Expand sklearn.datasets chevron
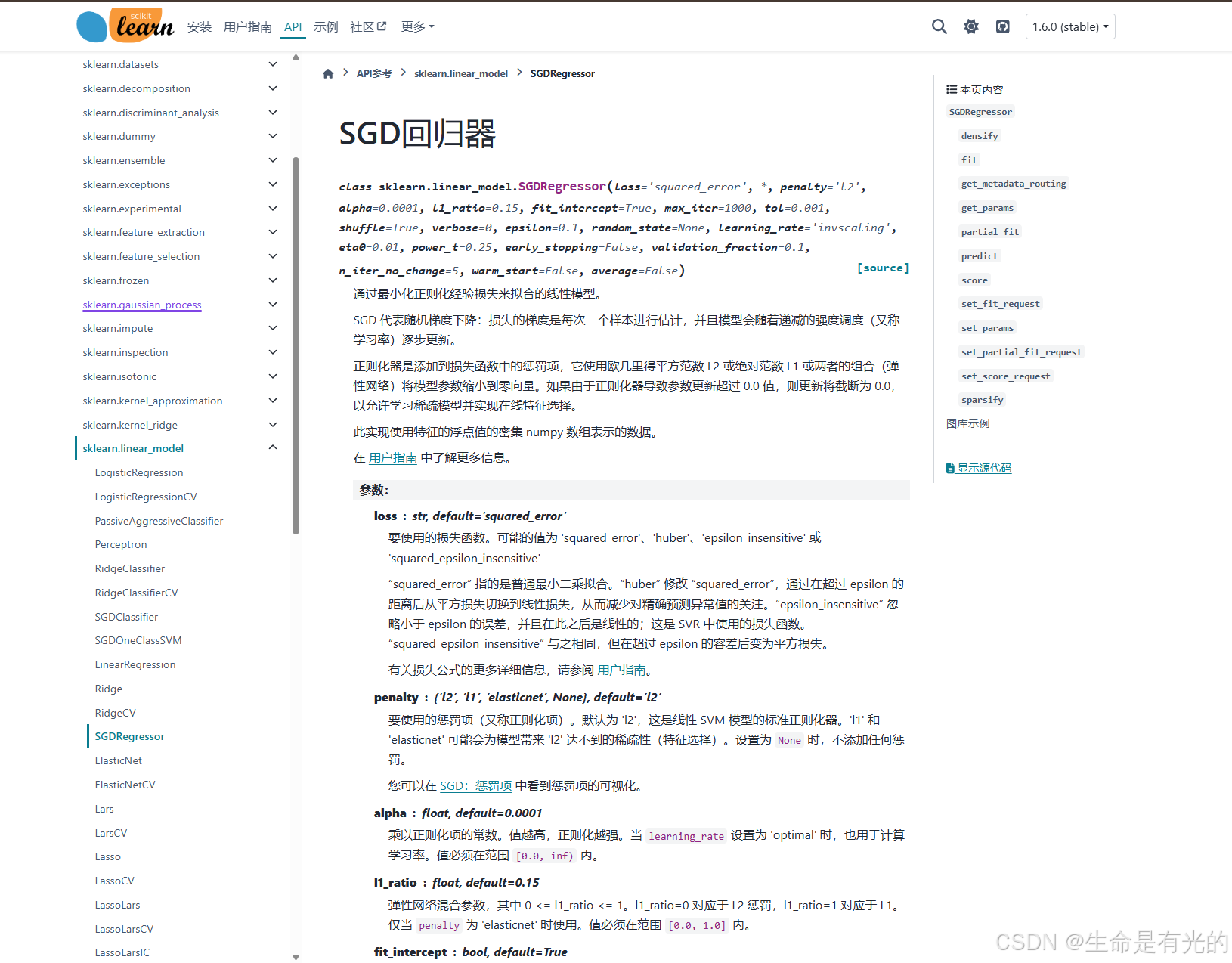1232x963 pixels. (273, 64)
